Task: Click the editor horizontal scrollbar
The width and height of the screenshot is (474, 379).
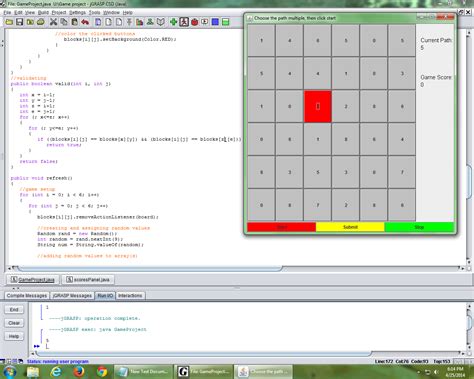Action: pyautogui.click(x=150, y=268)
